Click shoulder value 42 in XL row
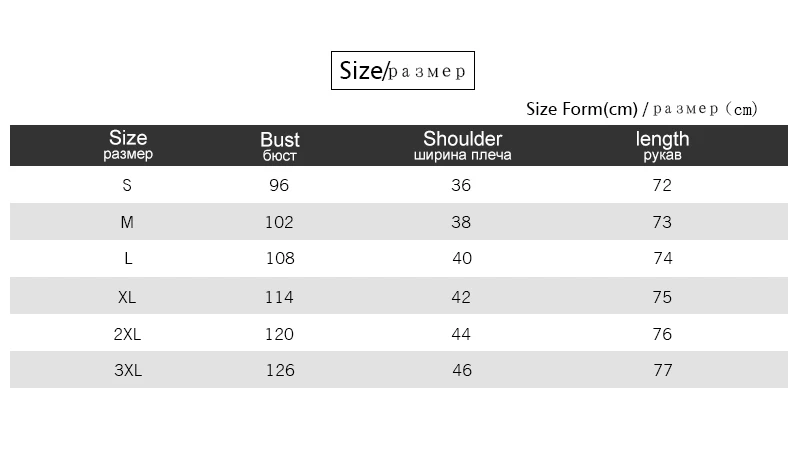Image resolution: width=800 pixels, height=456 pixels. [x=461, y=297]
